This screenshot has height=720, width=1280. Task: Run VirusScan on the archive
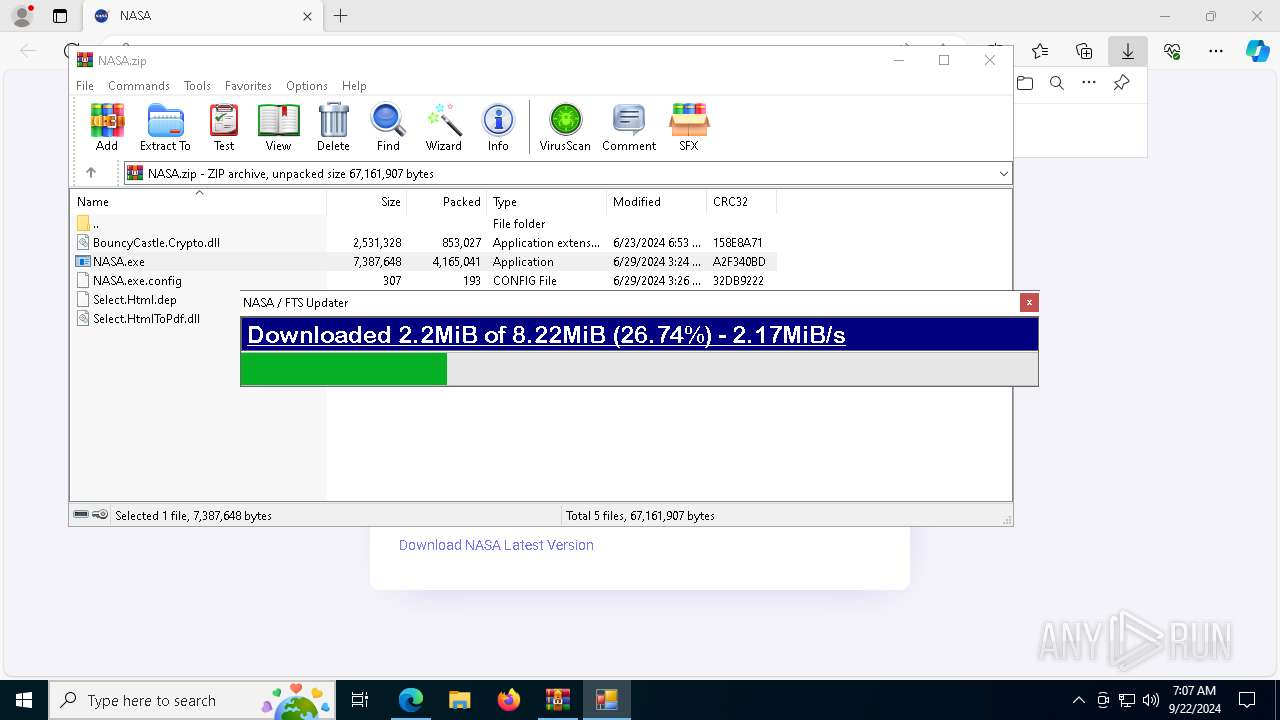tap(565, 127)
